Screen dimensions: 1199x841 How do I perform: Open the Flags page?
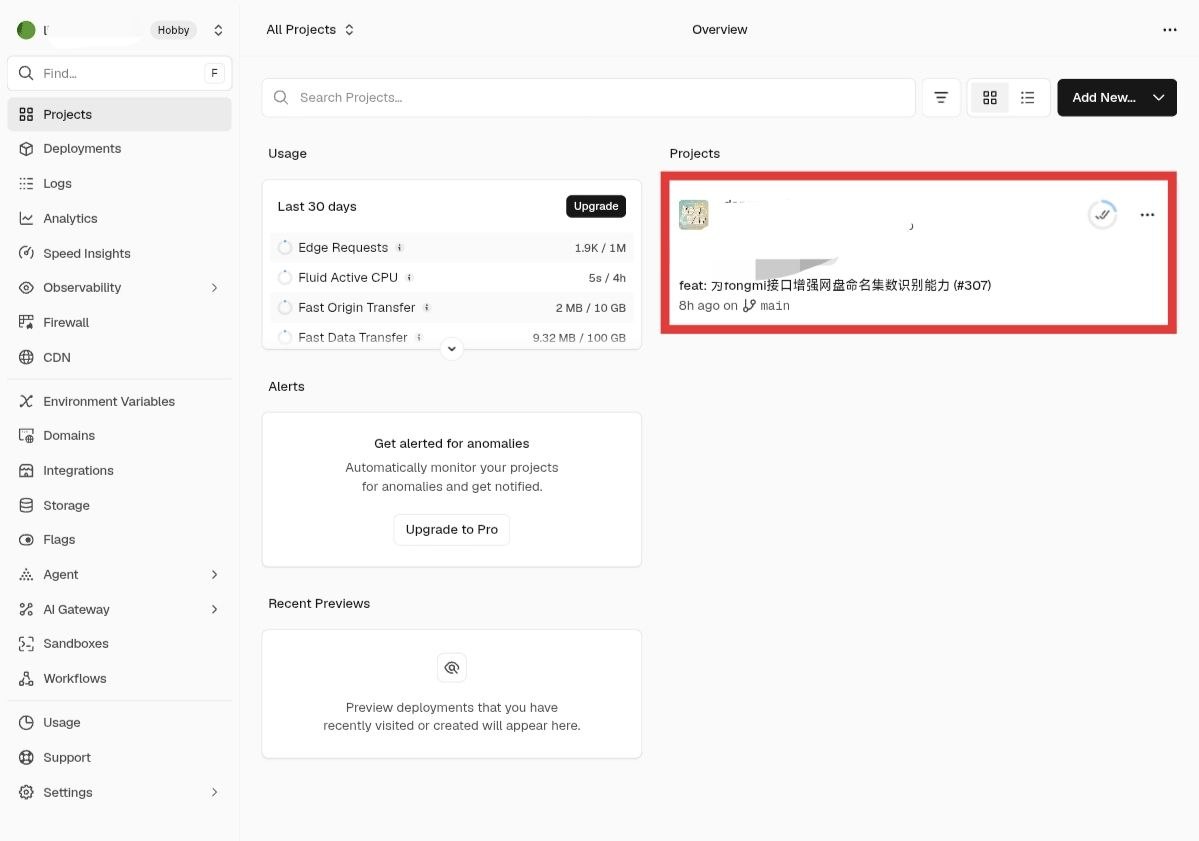pos(119,540)
